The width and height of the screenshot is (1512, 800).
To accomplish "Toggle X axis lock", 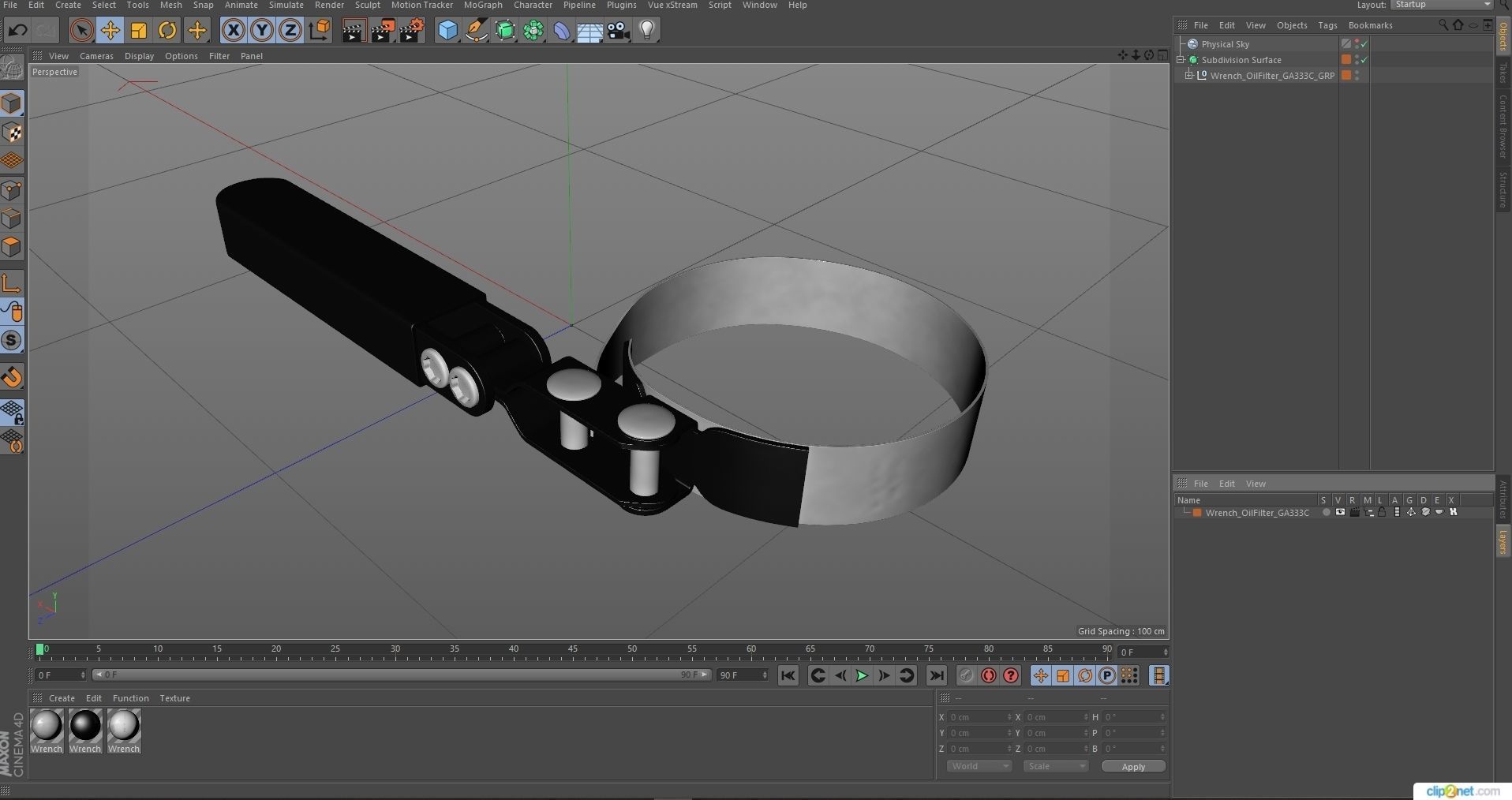I will pos(233,31).
